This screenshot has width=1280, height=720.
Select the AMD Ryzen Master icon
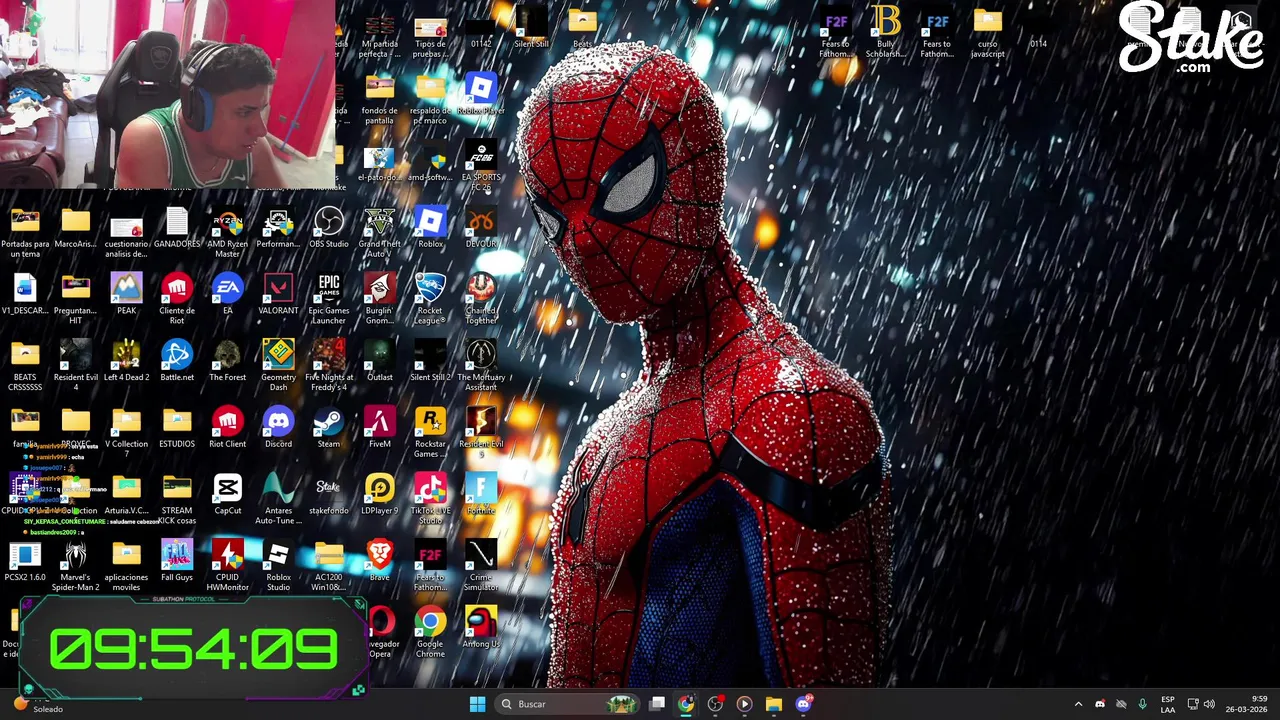[228, 233]
